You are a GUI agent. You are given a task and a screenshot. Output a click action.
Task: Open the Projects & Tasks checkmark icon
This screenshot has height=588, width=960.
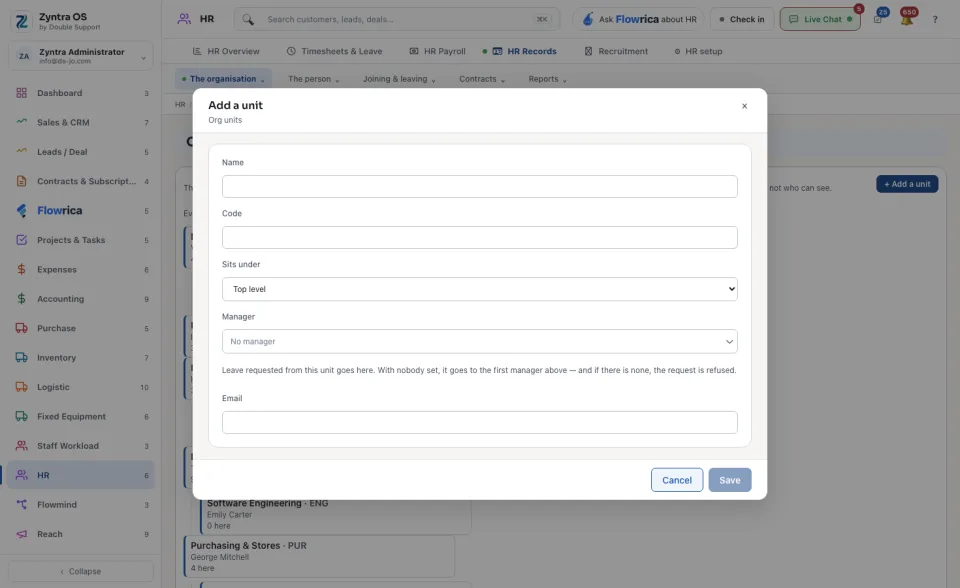(21, 240)
